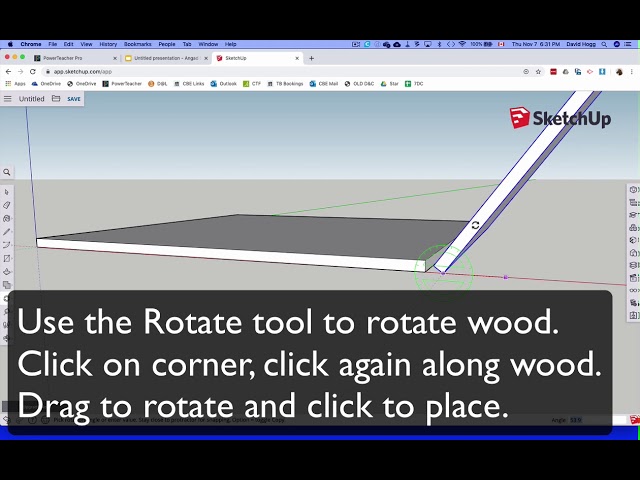This screenshot has height=480, width=640.
Task: Switch to the PowerTeacher Pro tab
Action: pos(76,58)
